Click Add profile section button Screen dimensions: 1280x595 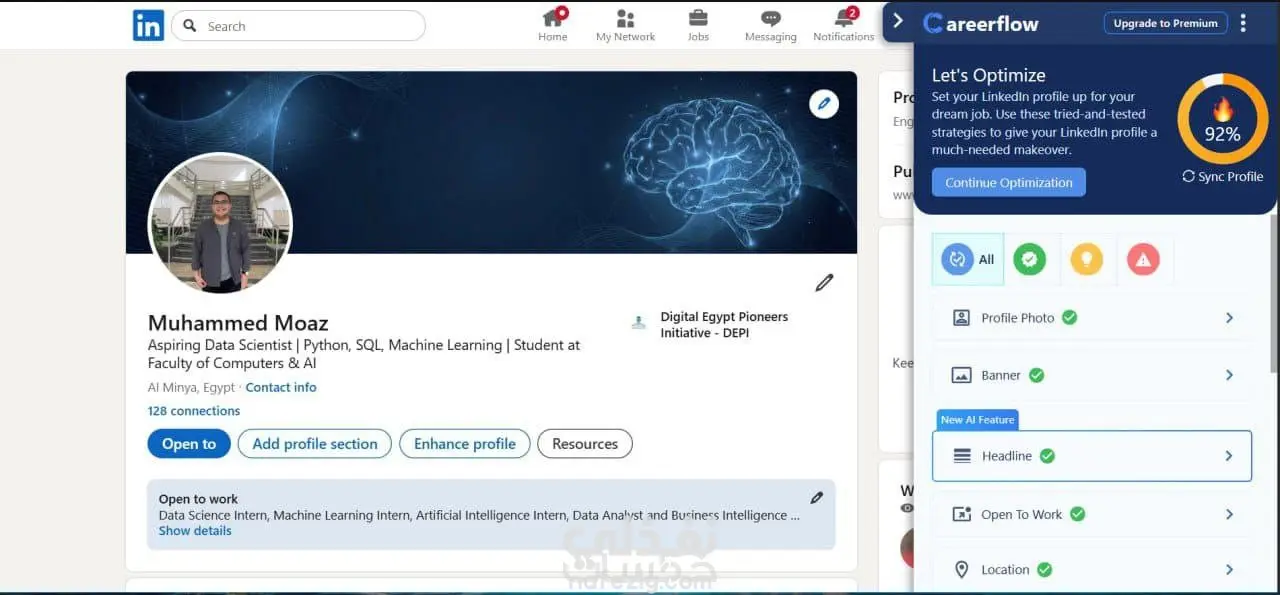[x=315, y=444]
